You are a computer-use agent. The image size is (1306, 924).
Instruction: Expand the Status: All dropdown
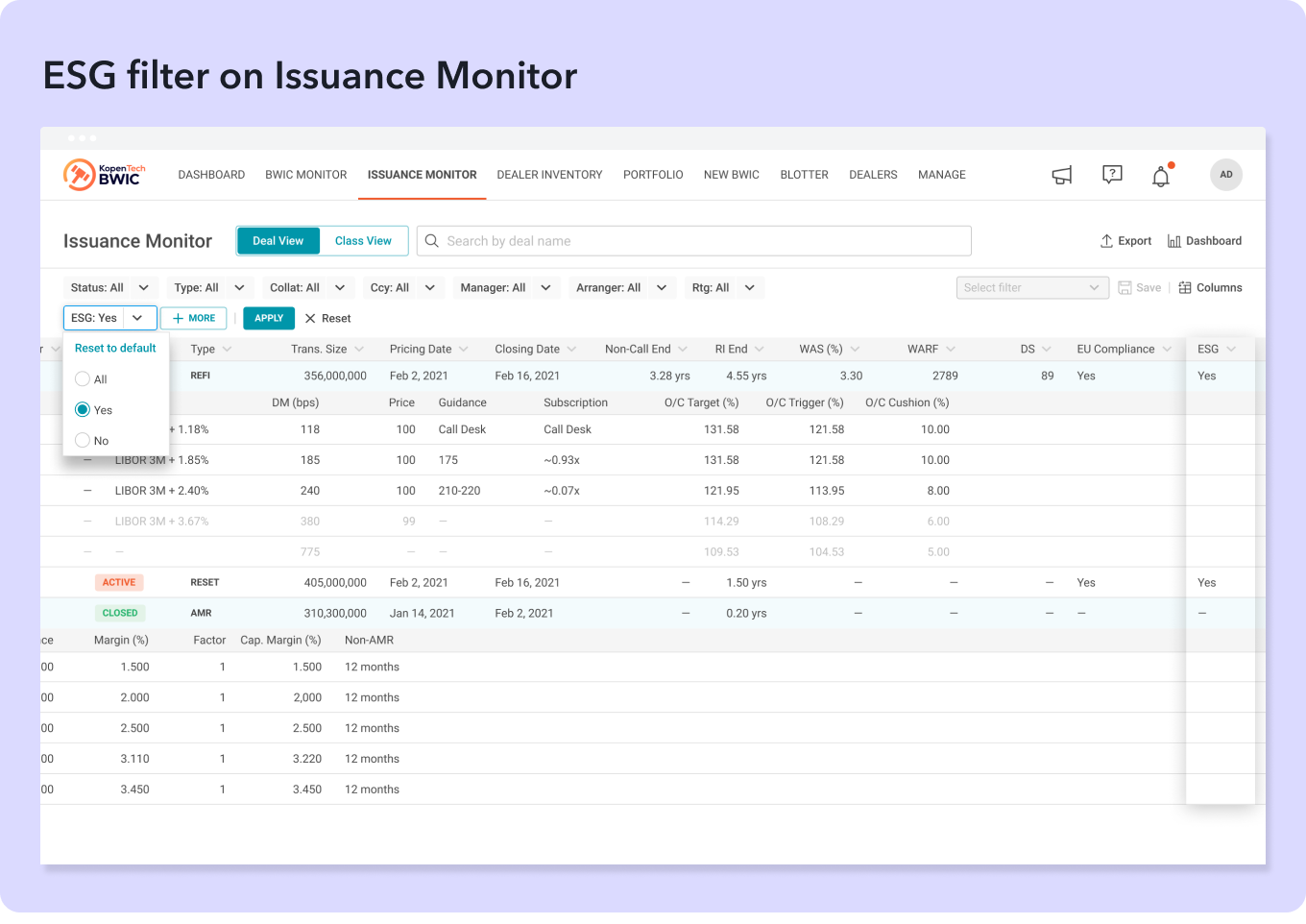(109, 288)
